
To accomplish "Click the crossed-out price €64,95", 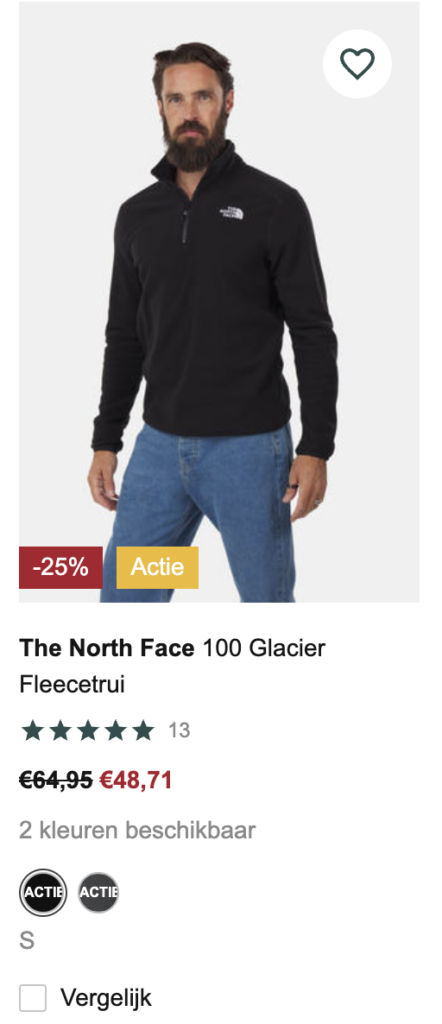I will click(x=56, y=780).
